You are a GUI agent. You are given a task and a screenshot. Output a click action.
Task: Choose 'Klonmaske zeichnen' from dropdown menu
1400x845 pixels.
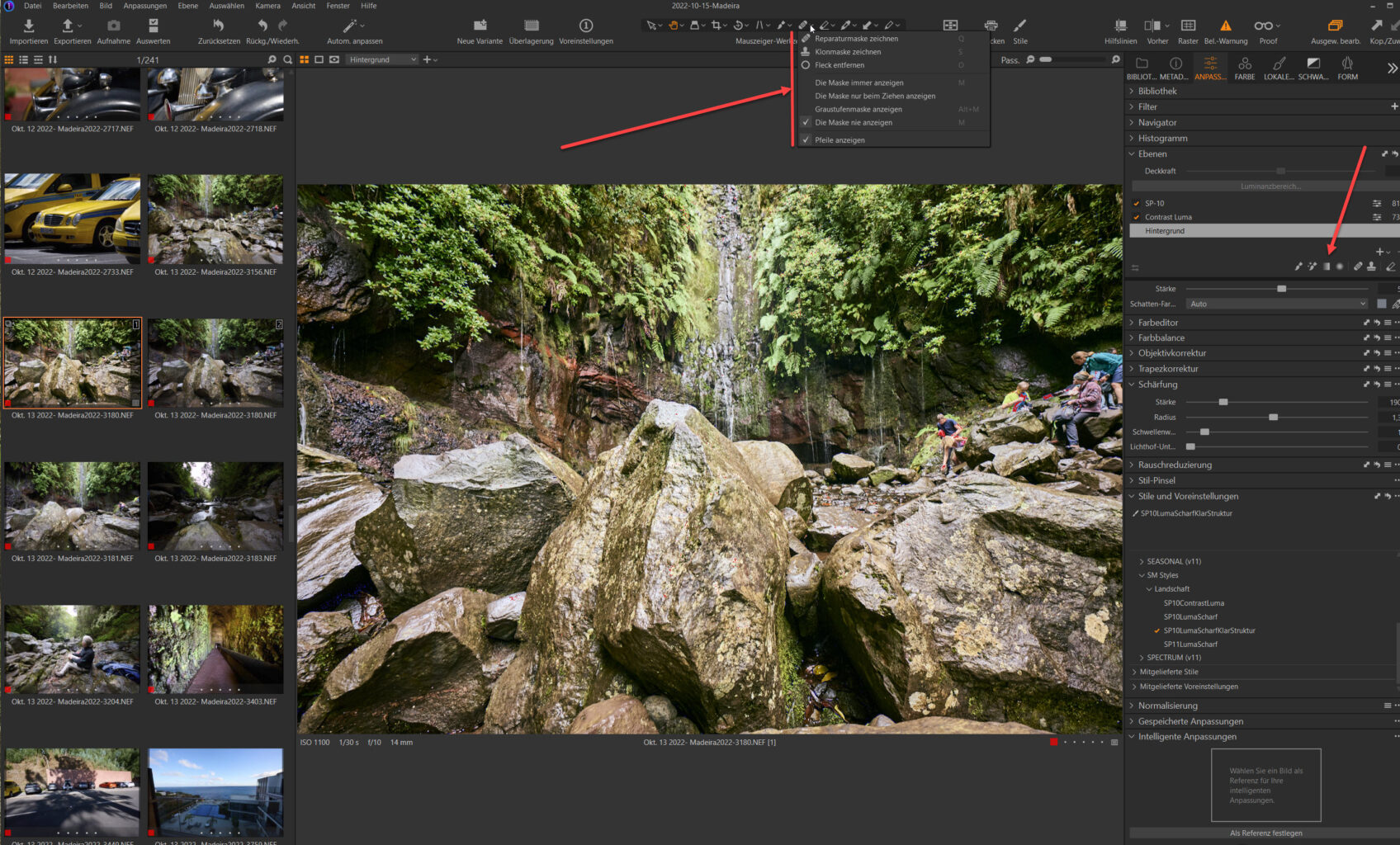[848, 51]
